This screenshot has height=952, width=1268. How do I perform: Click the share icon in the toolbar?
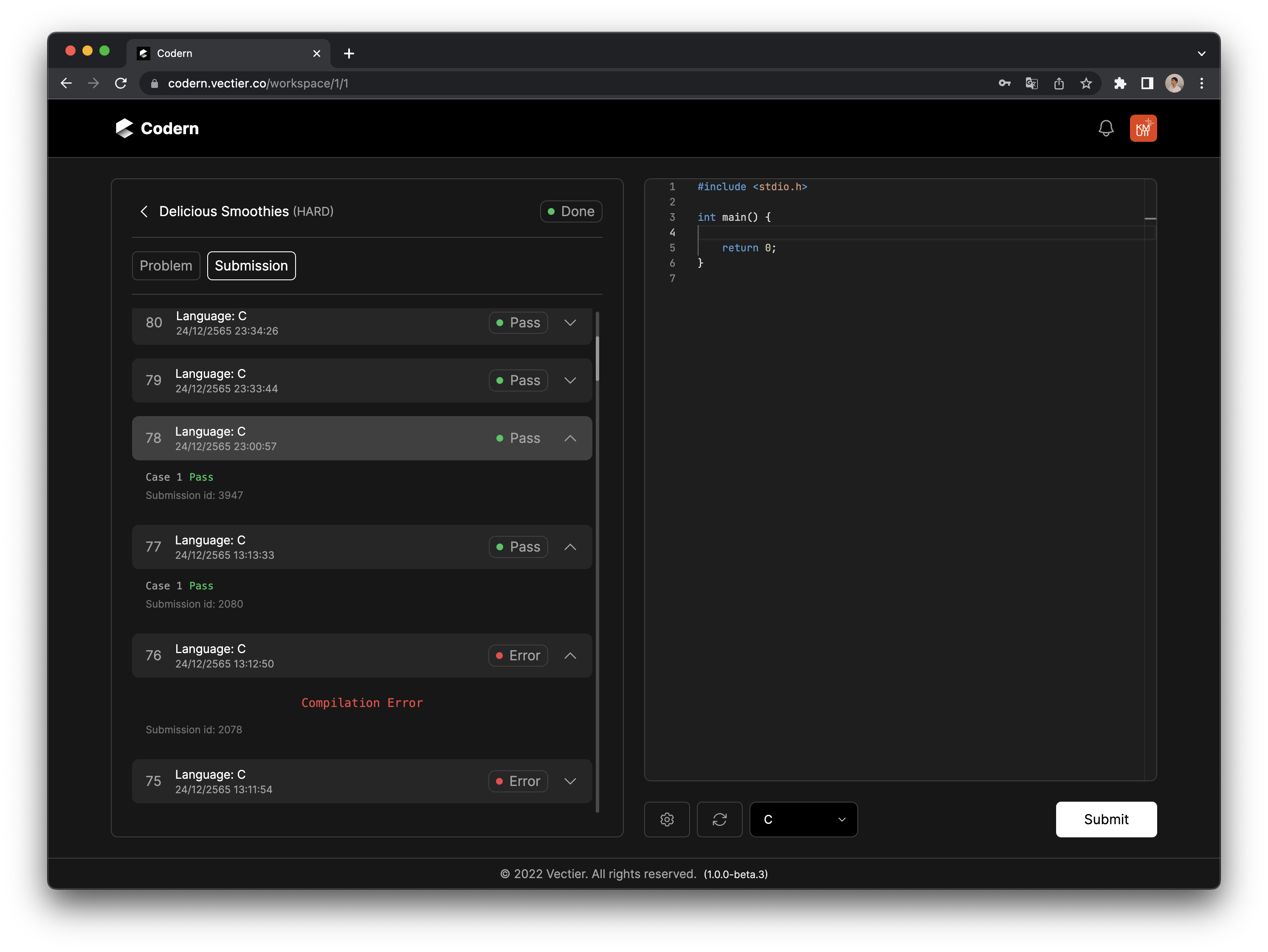coord(1059,83)
